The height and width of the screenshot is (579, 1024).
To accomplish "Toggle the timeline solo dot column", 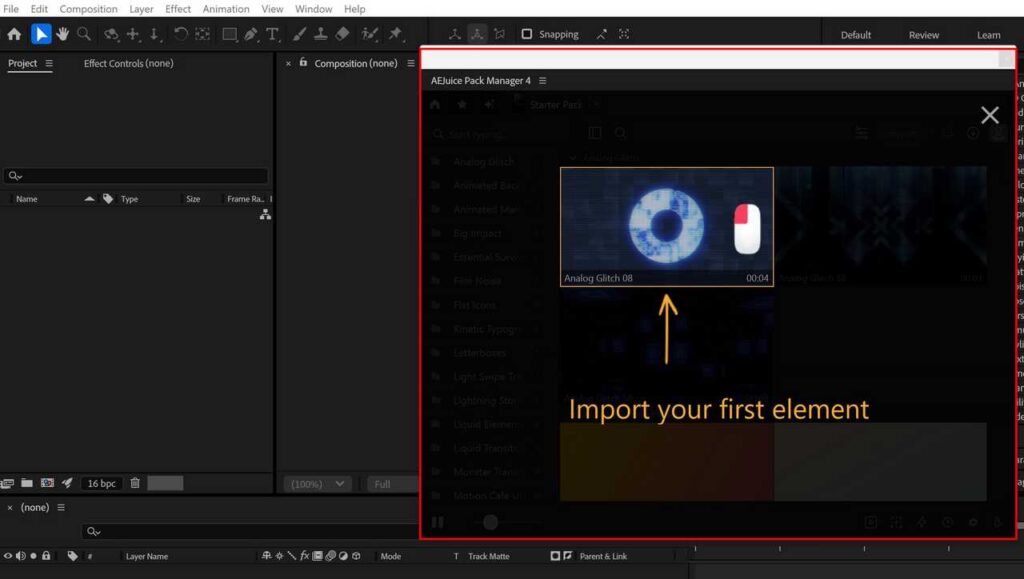I will coord(33,556).
